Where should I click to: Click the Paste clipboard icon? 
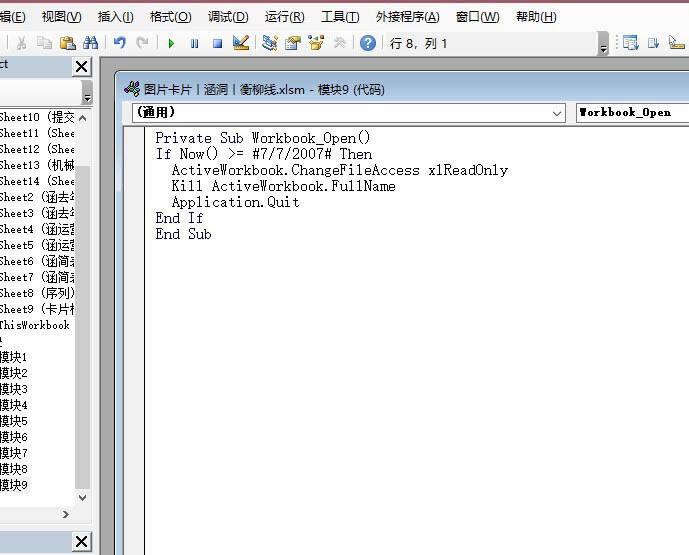67,43
